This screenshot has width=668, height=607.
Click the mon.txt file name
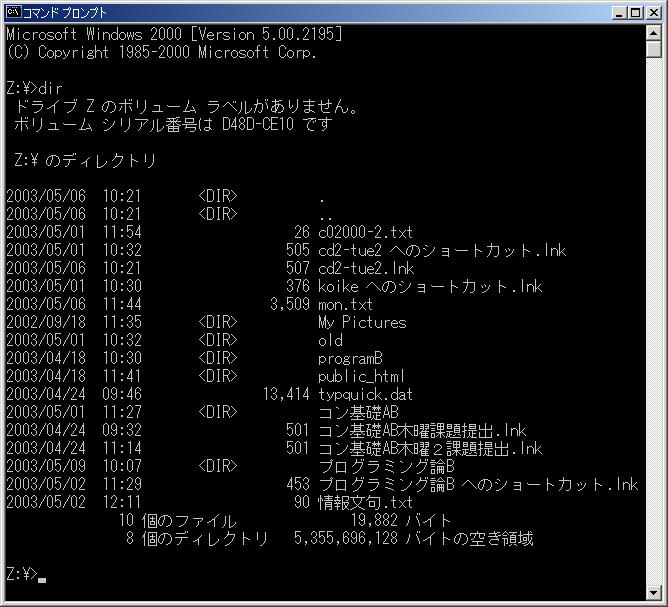(x=345, y=305)
